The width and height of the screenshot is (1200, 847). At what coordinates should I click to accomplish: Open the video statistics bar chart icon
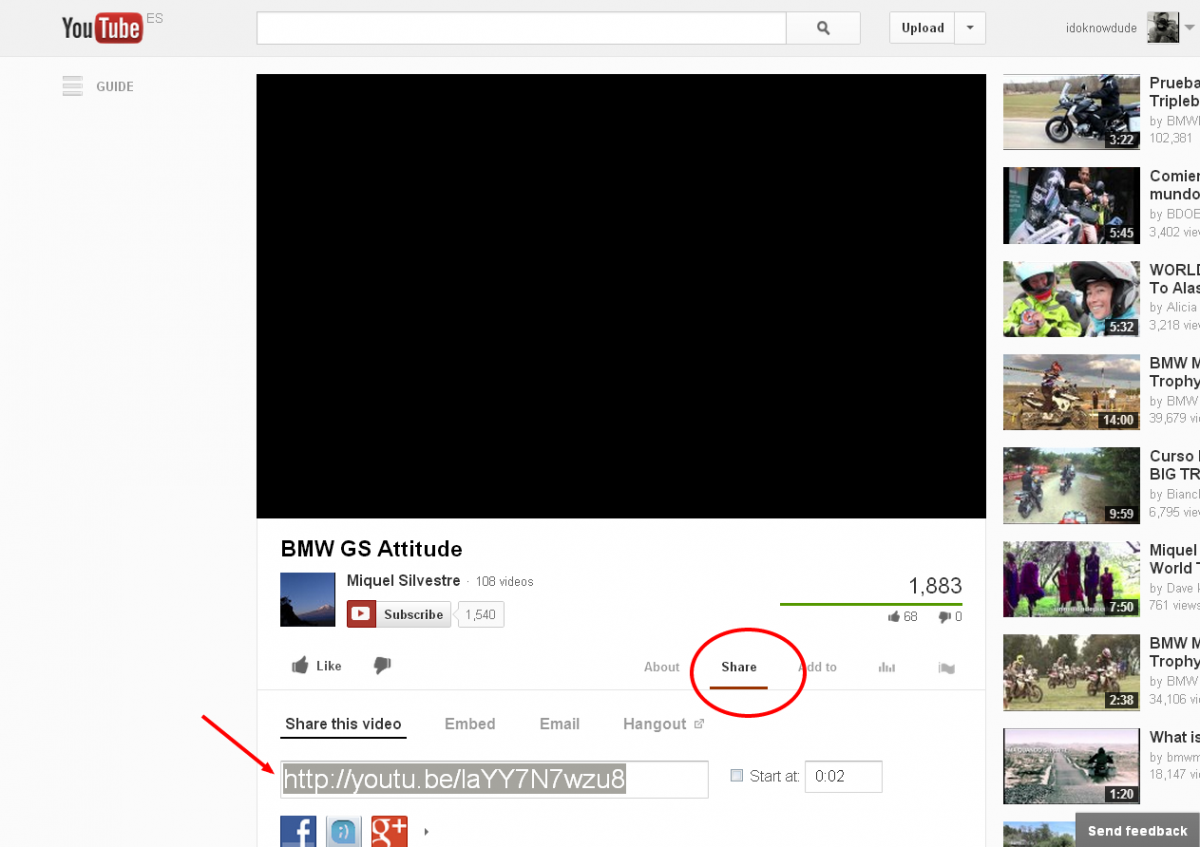(x=886, y=668)
